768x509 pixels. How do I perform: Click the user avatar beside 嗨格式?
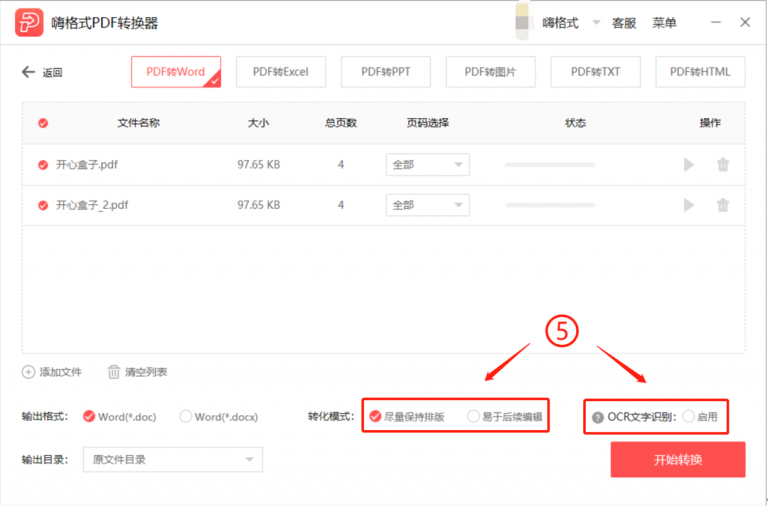[522, 22]
